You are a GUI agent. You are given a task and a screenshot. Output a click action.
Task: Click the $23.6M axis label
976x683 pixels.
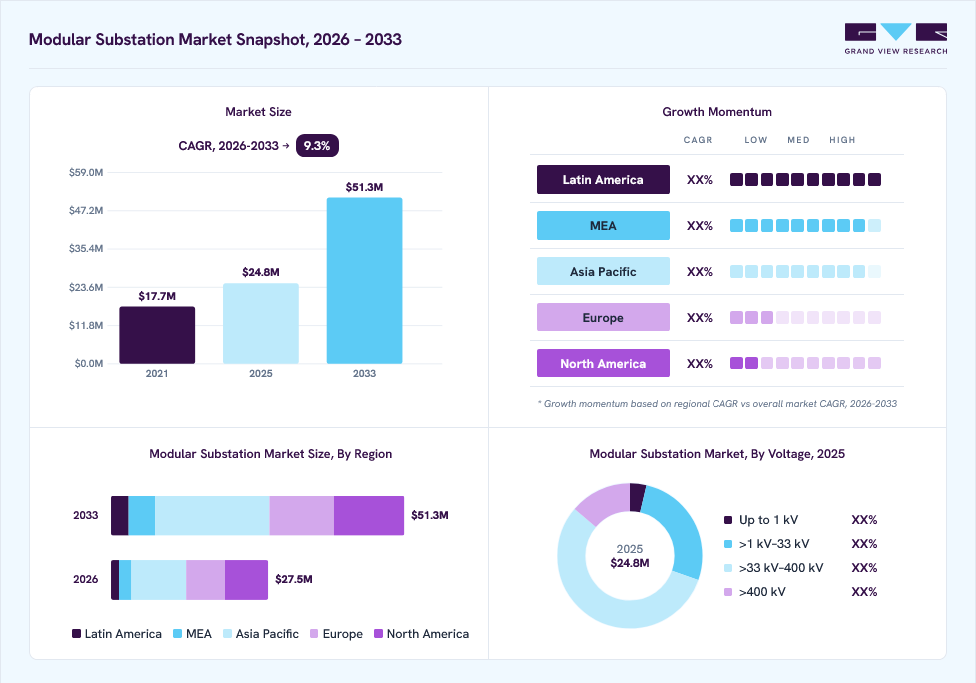tap(86, 287)
